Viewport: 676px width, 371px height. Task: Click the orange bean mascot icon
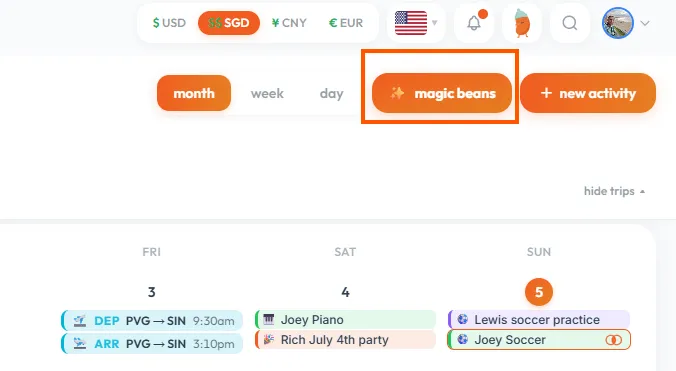[522, 23]
